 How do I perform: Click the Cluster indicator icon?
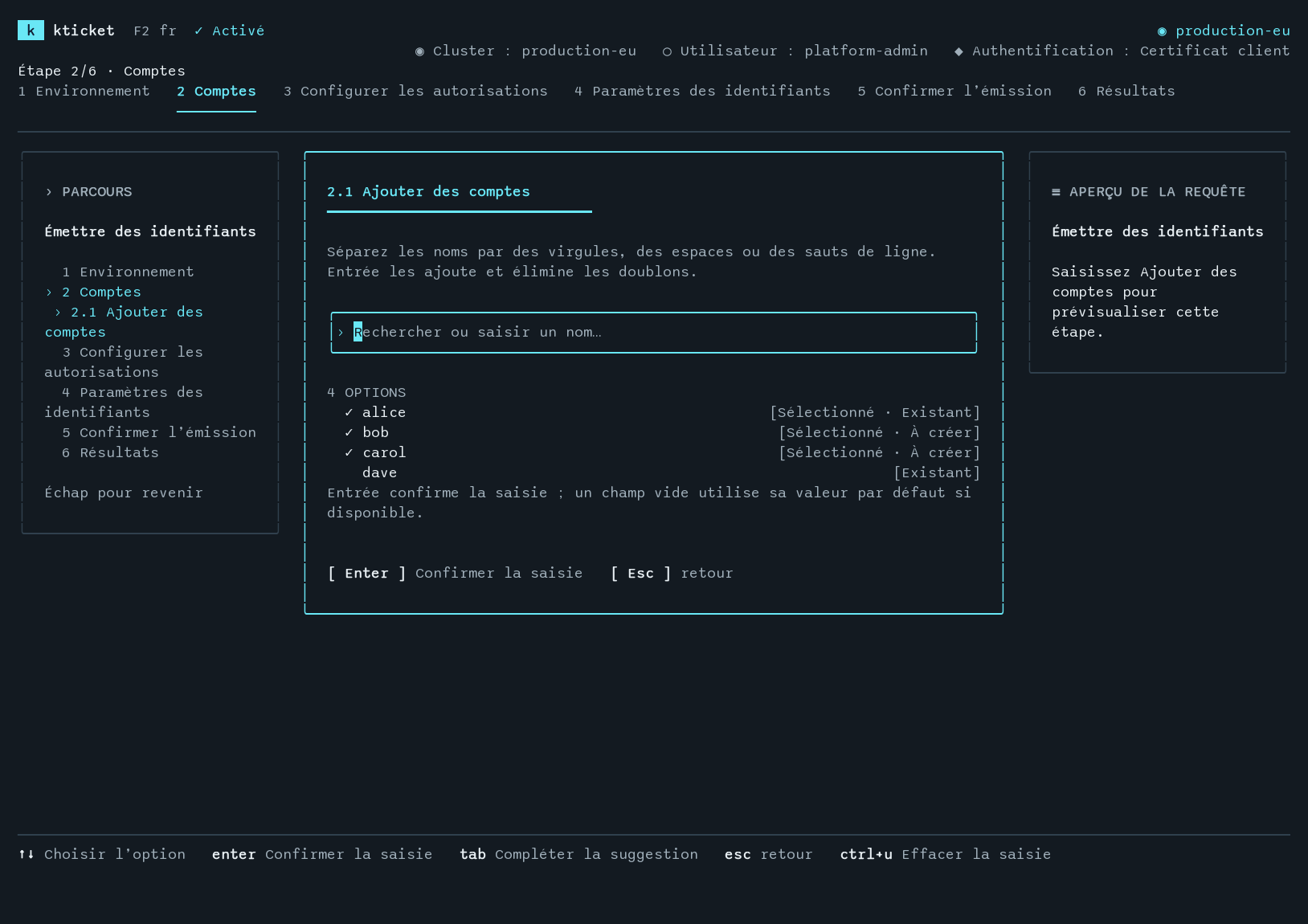click(419, 51)
